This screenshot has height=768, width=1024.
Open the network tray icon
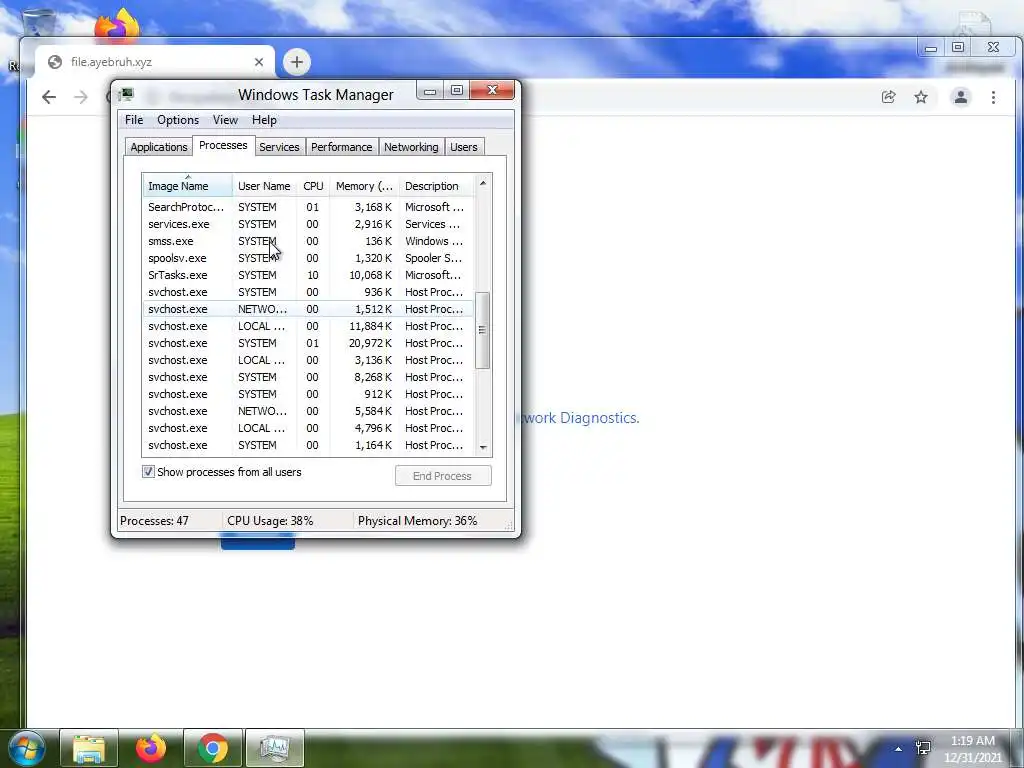pyautogui.click(x=923, y=748)
